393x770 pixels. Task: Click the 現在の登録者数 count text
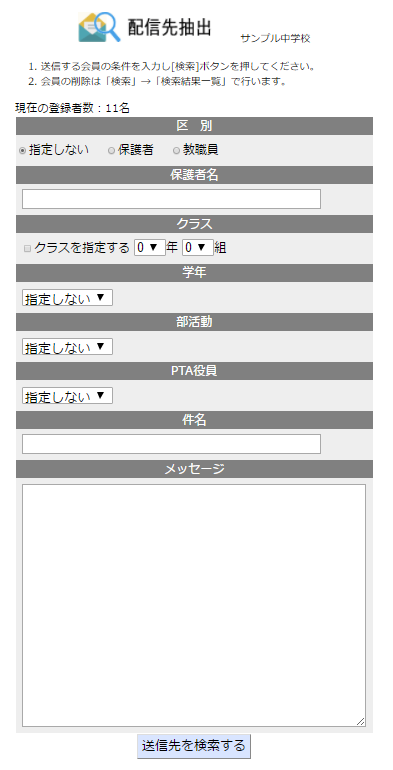coord(72,109)
